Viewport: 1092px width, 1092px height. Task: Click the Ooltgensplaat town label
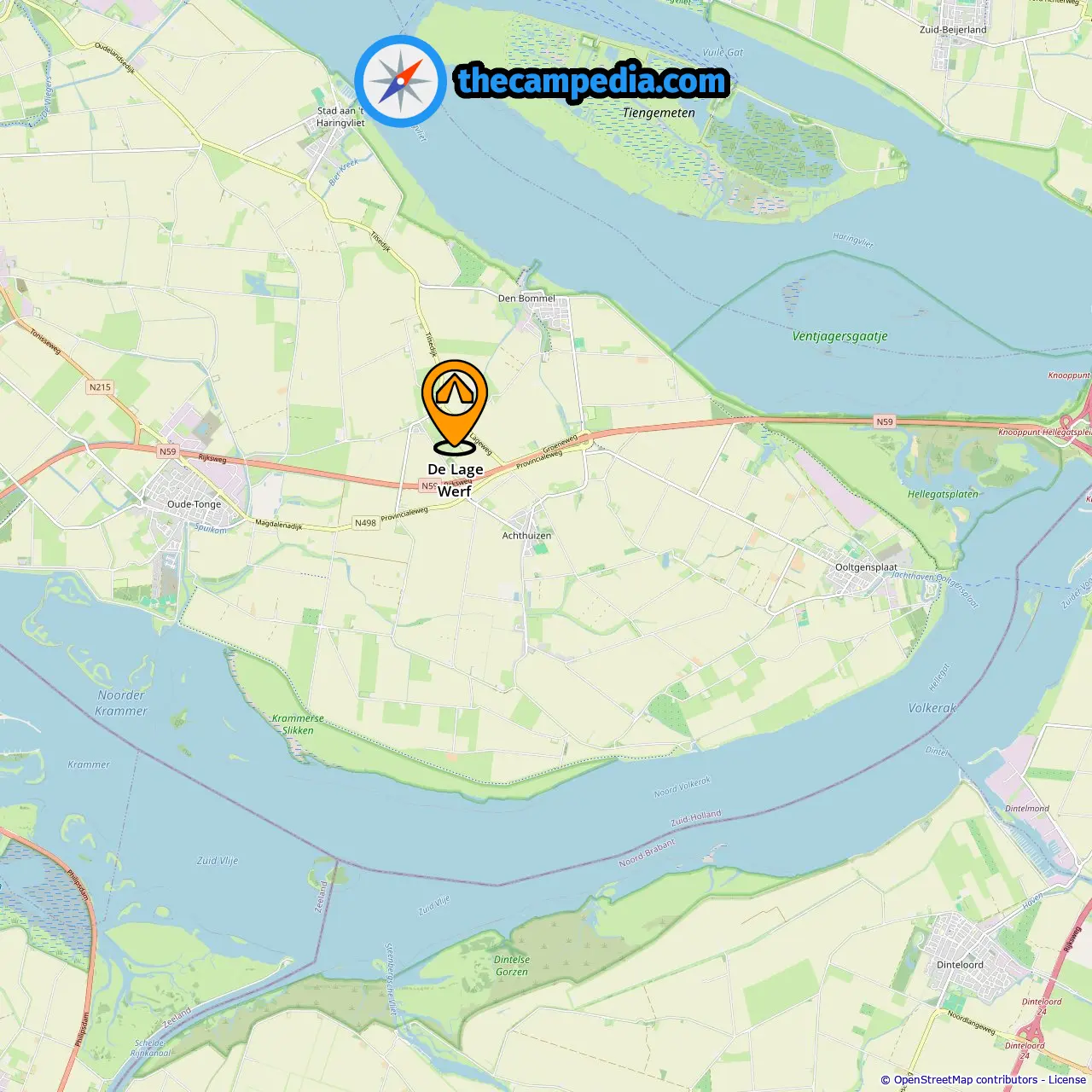point(866,567)
